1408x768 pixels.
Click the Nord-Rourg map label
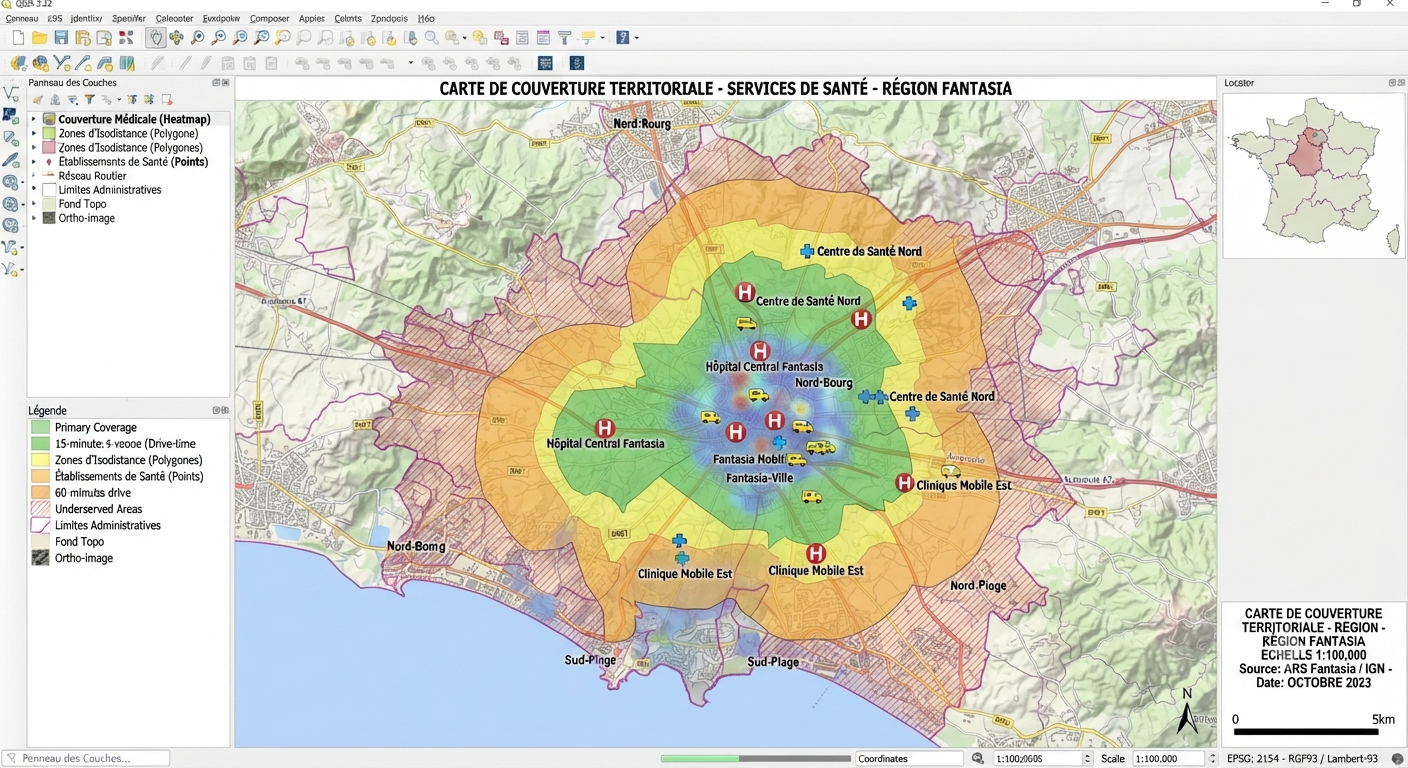[642, 124]
